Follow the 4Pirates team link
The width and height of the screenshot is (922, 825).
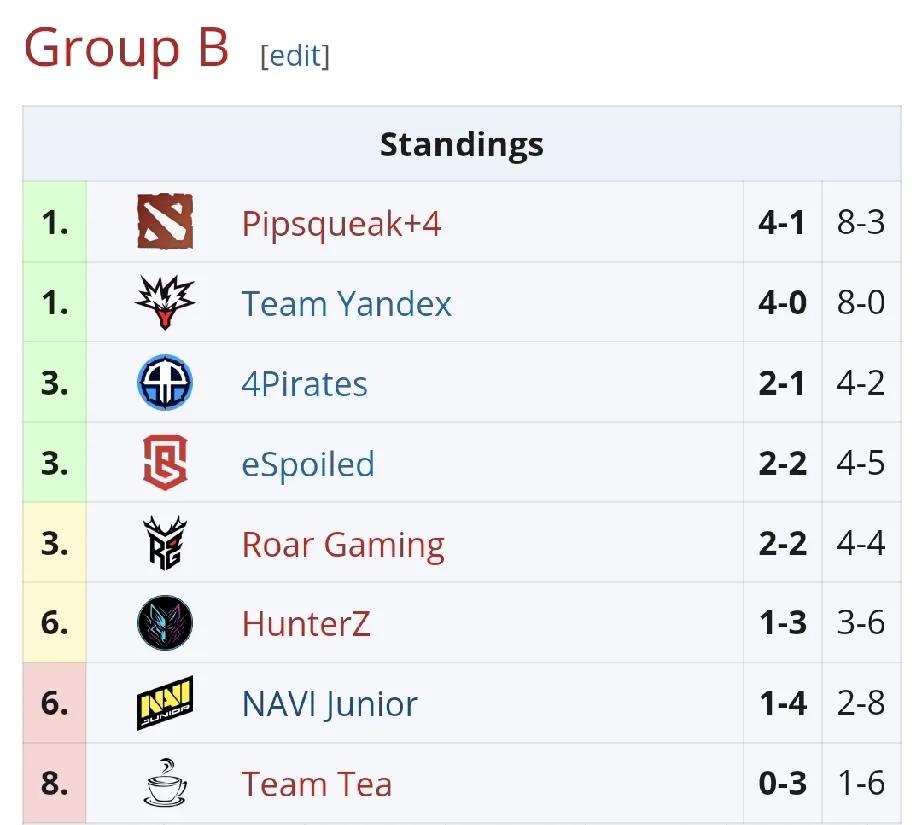pyautogui.click(x=304, y=384)
